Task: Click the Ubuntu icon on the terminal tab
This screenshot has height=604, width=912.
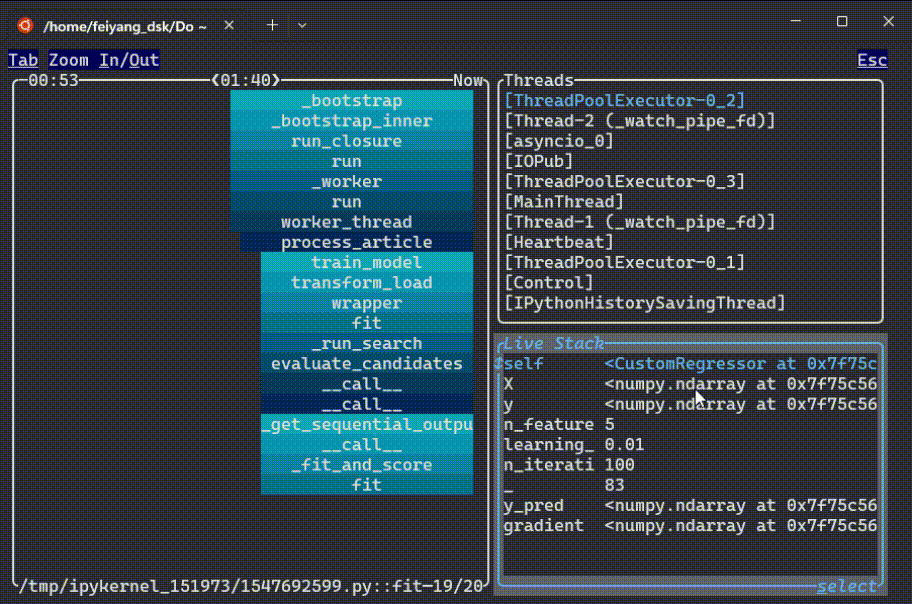Action: coord(25,26)
